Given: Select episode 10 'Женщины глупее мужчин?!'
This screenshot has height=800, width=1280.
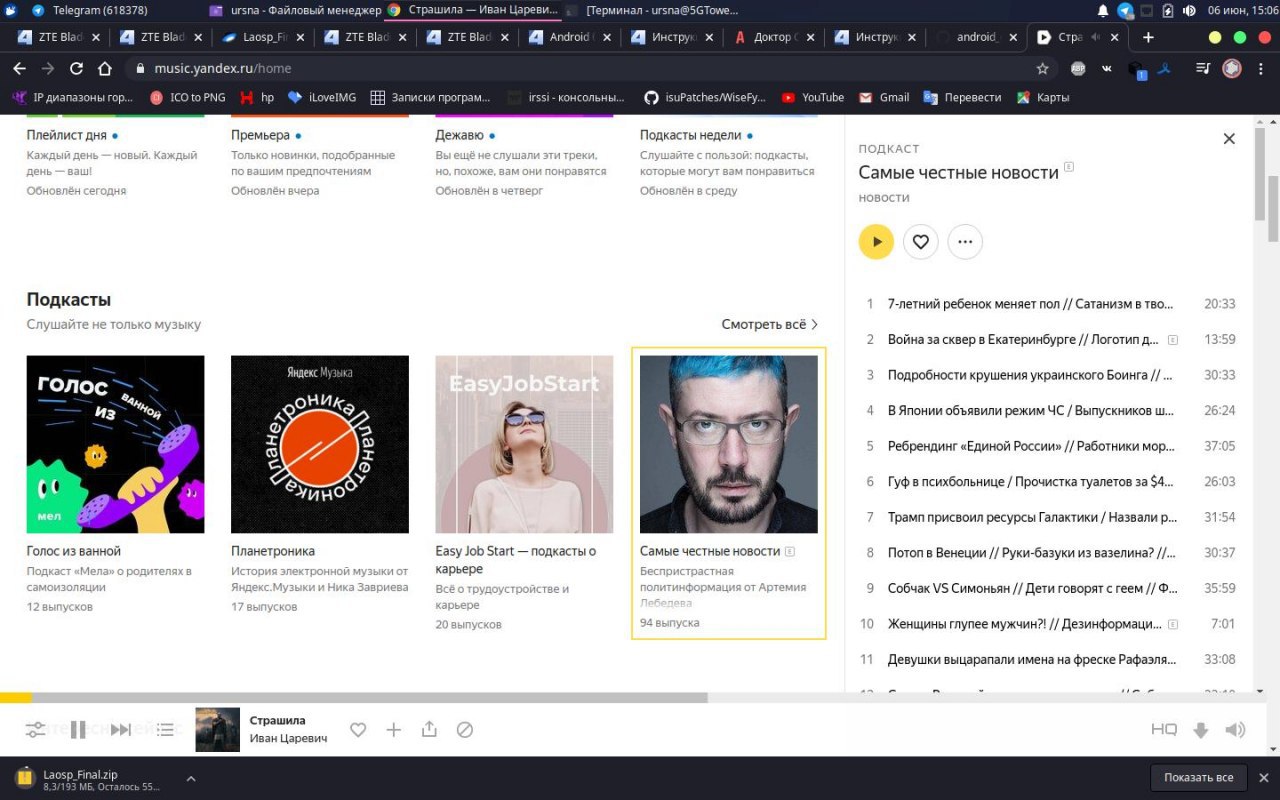Looking at the screenshot, I should click(x=1049, y=623).
